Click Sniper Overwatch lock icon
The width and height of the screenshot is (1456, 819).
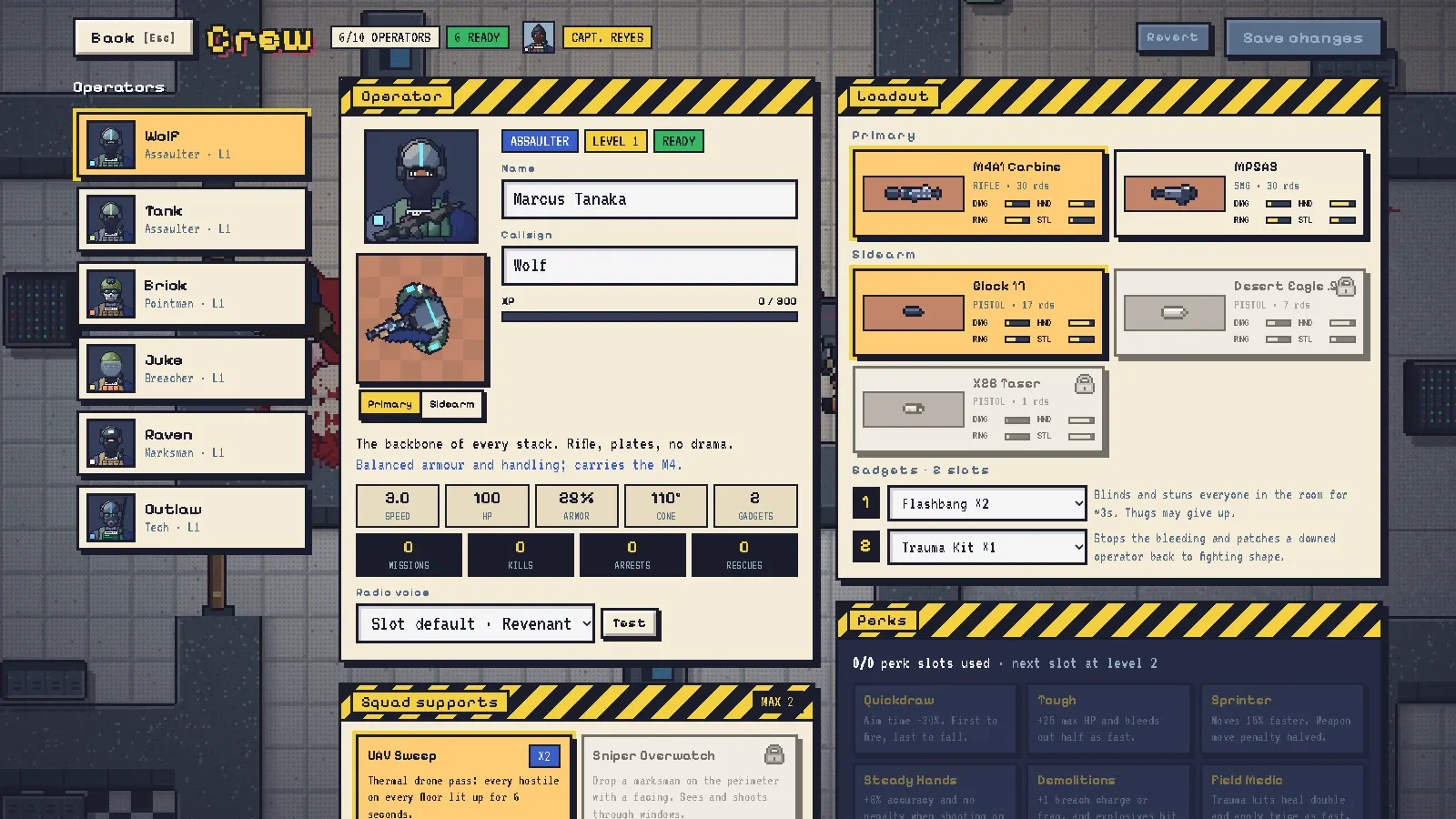click(774, 753)
